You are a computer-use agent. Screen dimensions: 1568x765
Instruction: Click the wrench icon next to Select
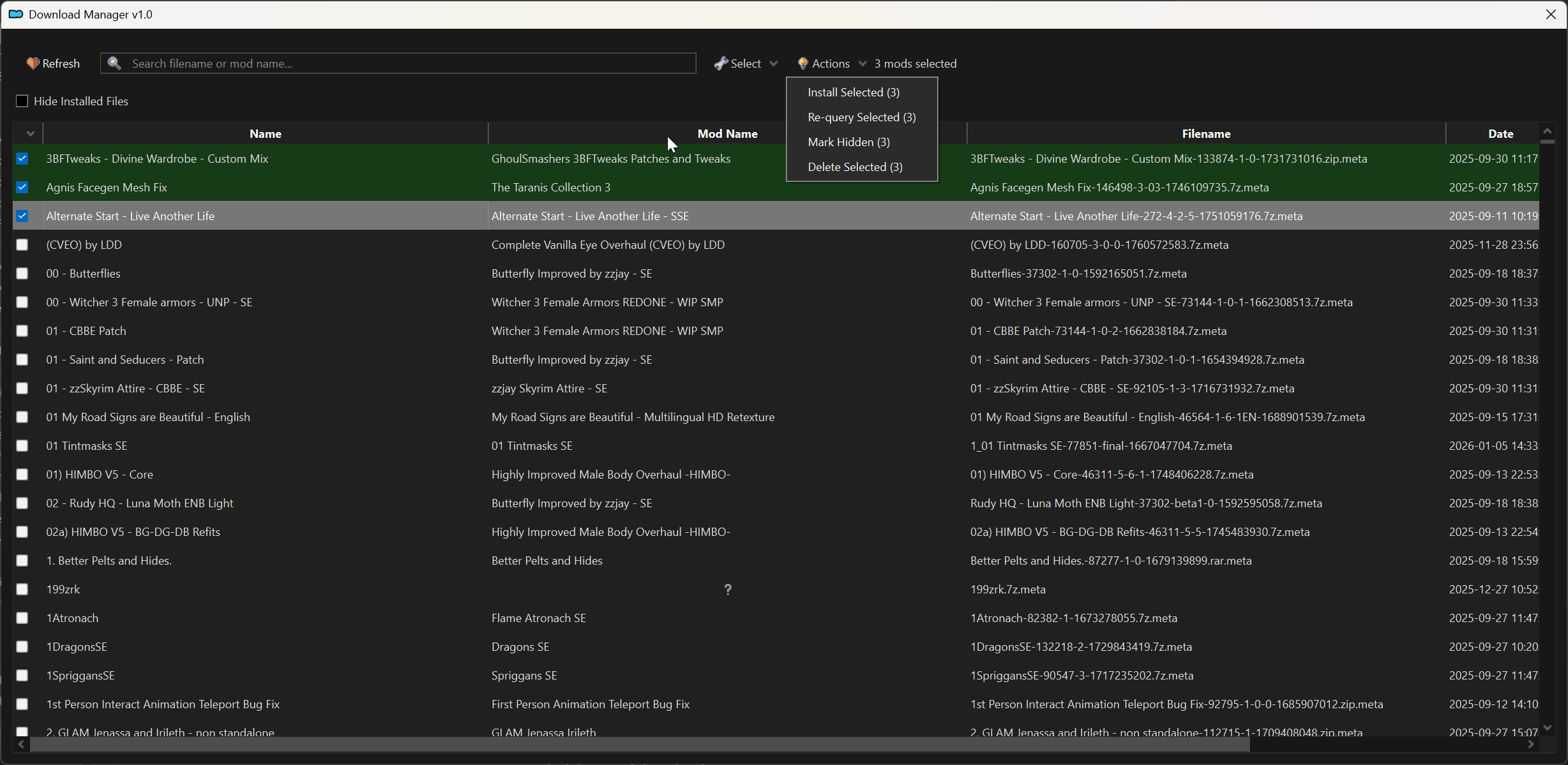click(x=721, y=63)
